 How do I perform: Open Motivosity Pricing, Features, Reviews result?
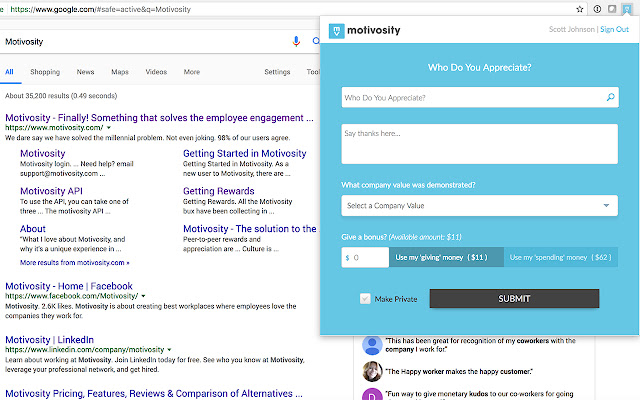(x=154, y=393)
